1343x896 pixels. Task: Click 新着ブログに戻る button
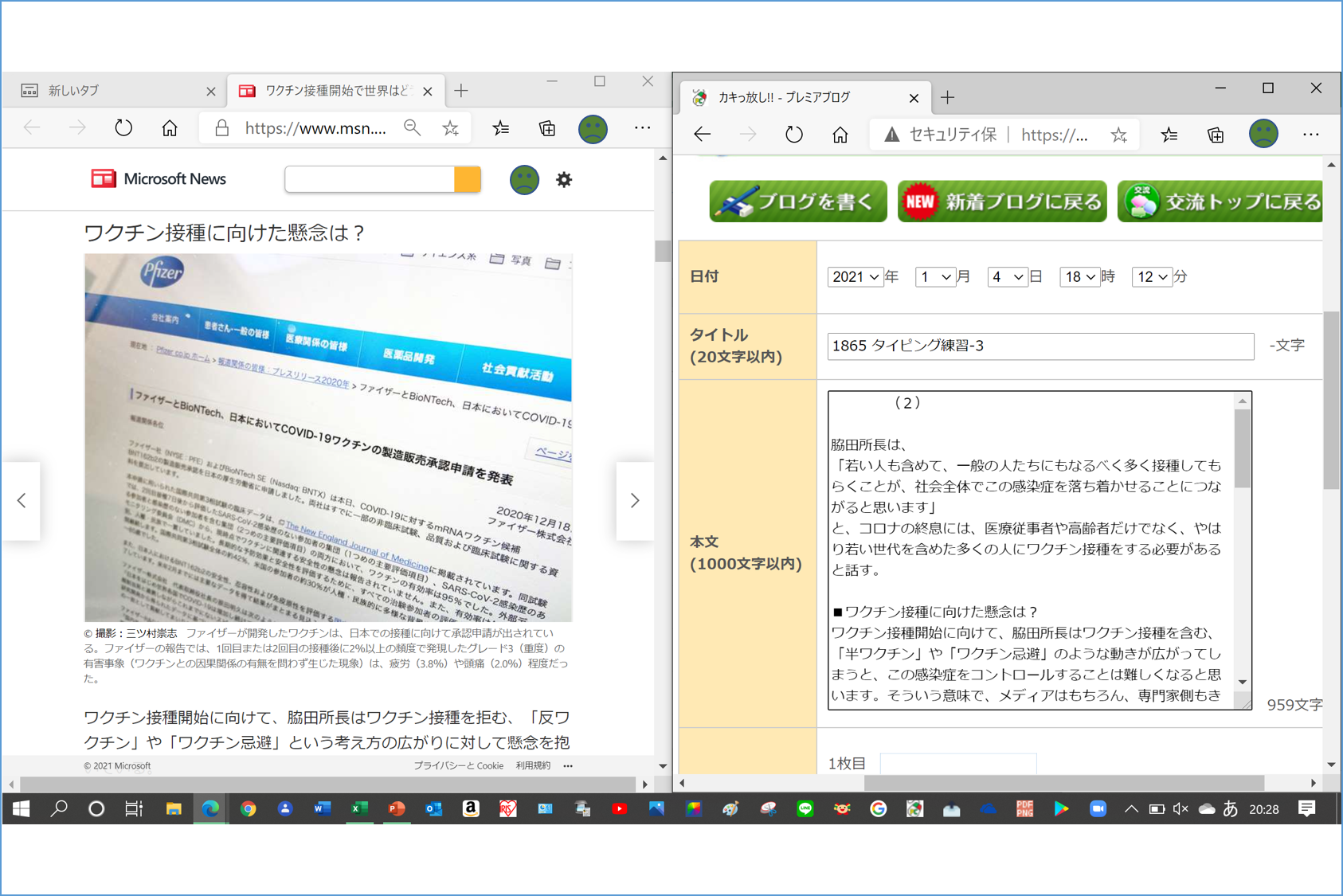pos(1002,202)
